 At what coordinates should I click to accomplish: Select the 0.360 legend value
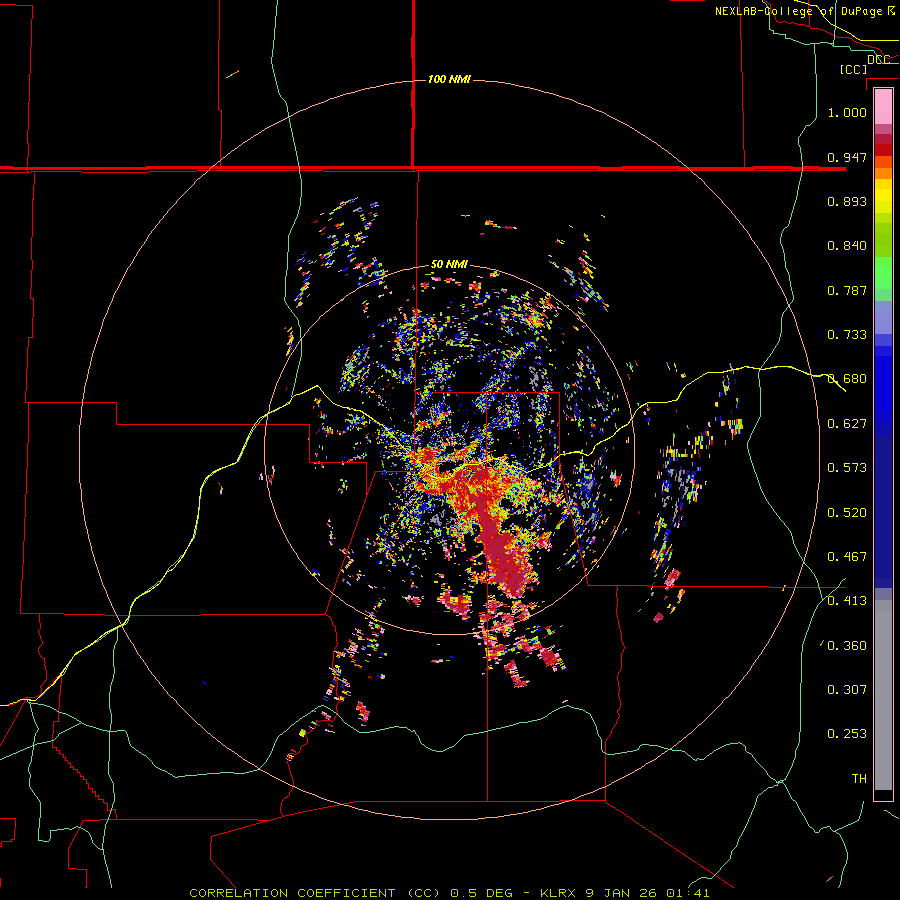click(x=847, y=646)
